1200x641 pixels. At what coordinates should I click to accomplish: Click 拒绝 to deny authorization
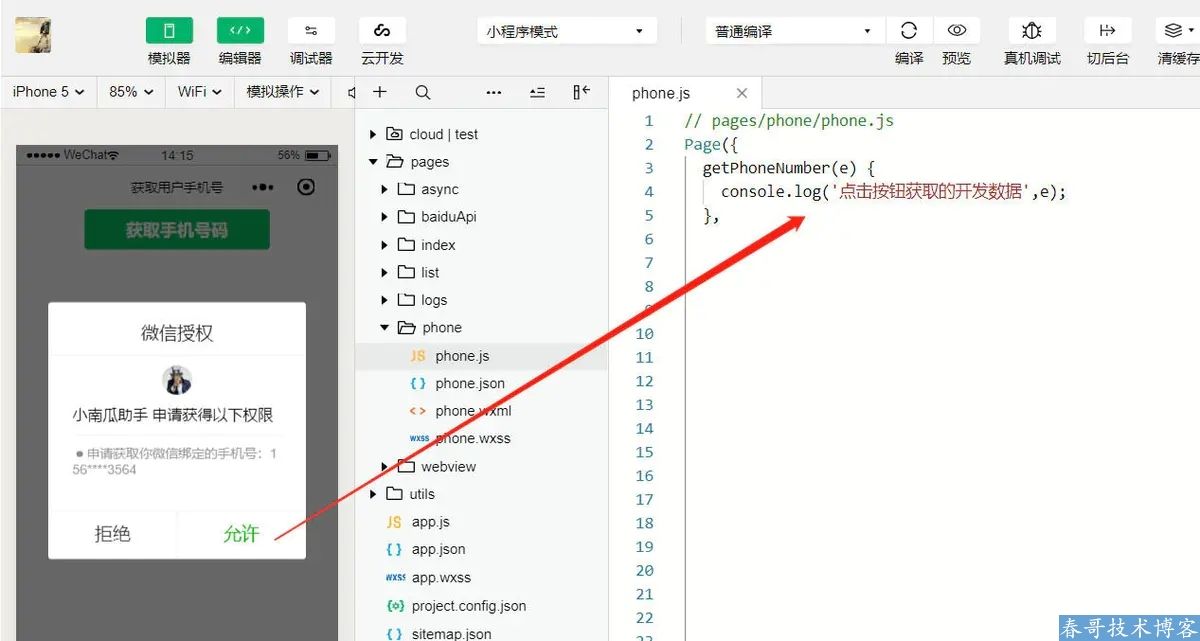tap(112, 534)
